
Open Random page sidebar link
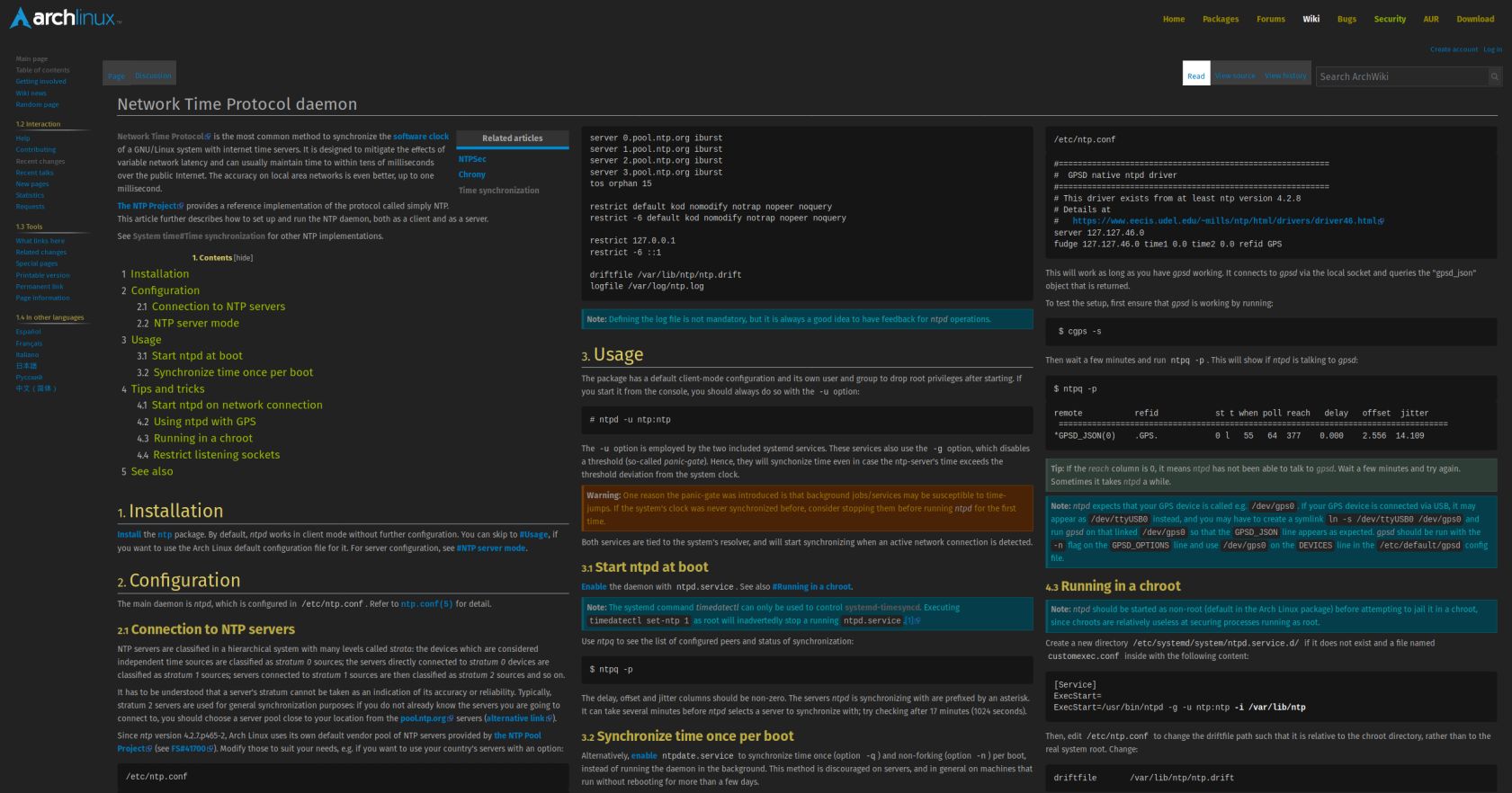point(37,104)
